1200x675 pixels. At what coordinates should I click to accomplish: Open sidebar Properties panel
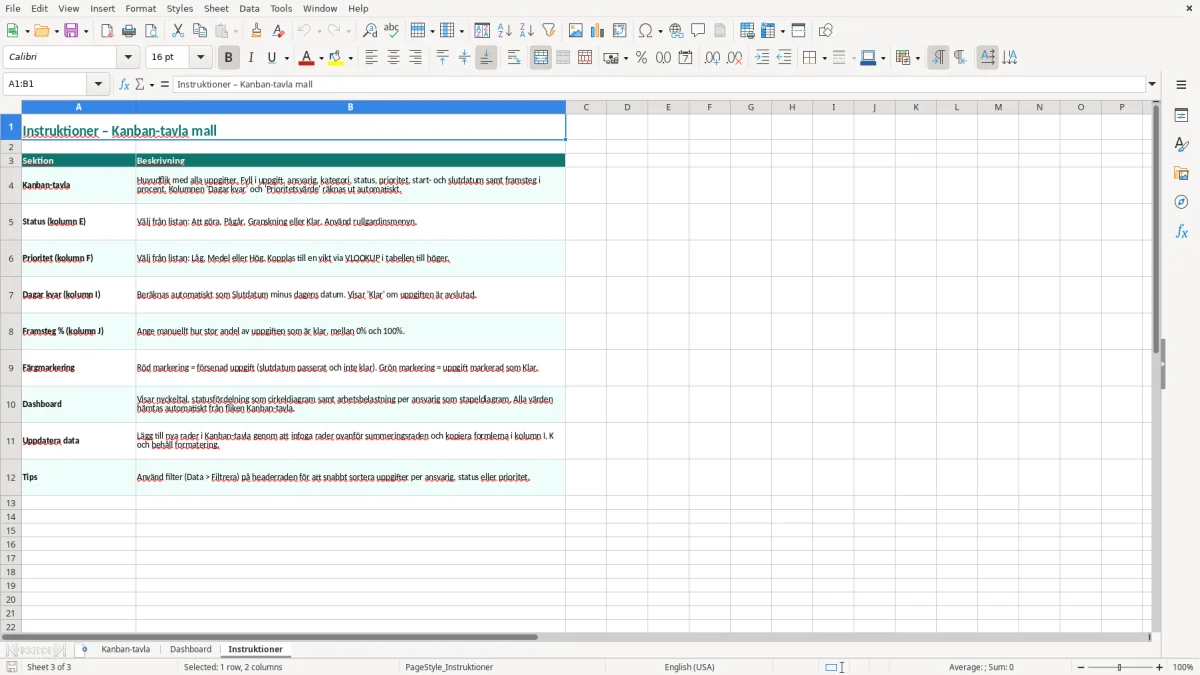click(x=1181, y=115)
